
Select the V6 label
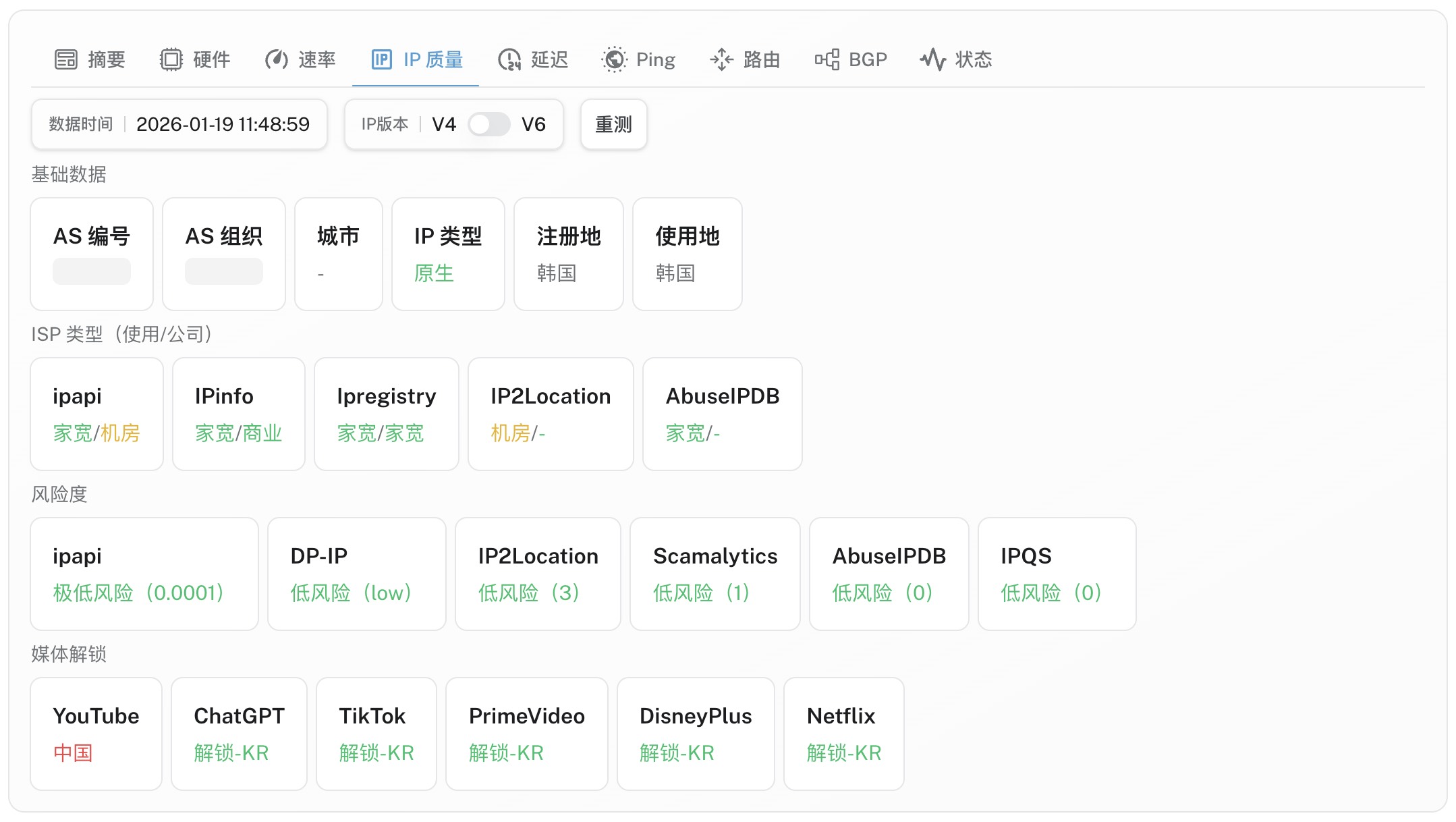[533, 124]
